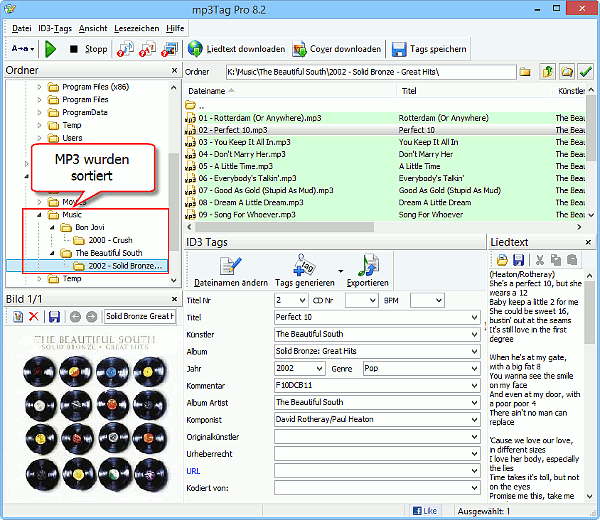
Task: Click the Dateinamen ändern button
Action: (231, 272)
